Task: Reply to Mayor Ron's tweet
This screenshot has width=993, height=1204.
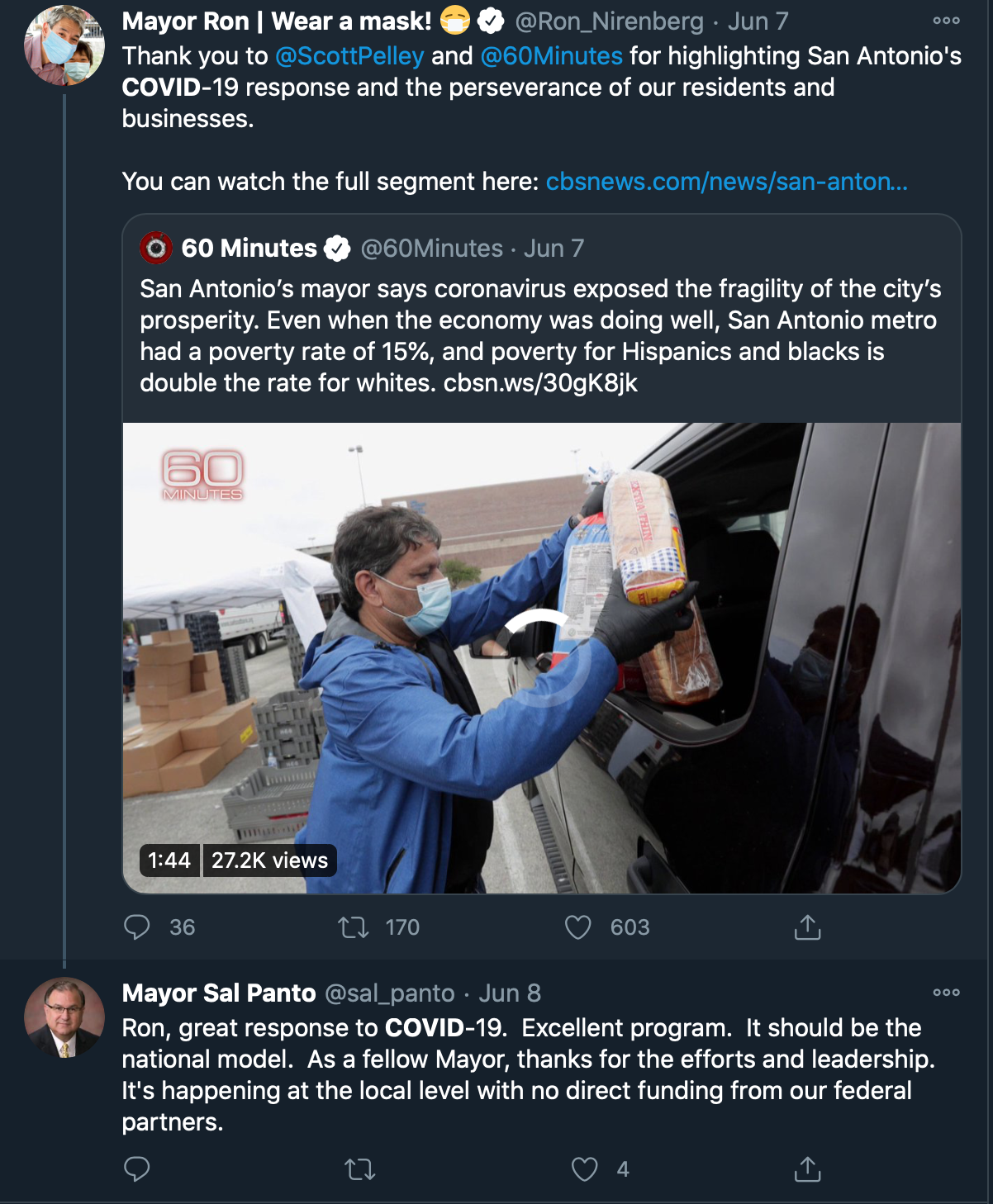Action: (137, 927)
